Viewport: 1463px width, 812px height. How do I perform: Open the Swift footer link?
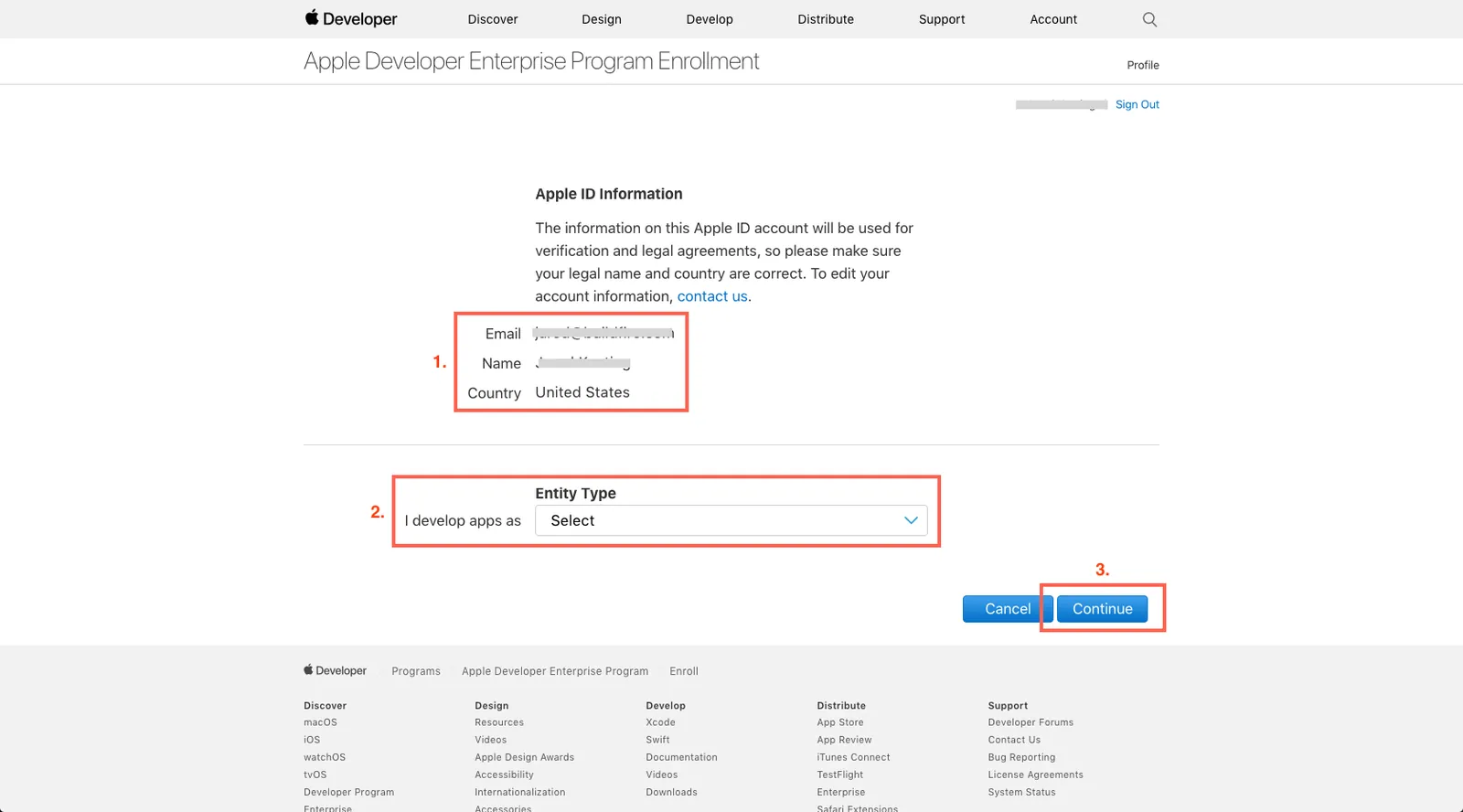pos(657,740)
